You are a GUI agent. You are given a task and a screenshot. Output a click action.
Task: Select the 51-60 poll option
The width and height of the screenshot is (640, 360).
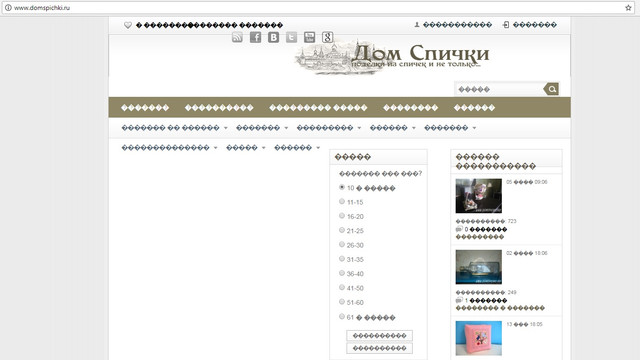pyautogui.click(x=342, y=301)
